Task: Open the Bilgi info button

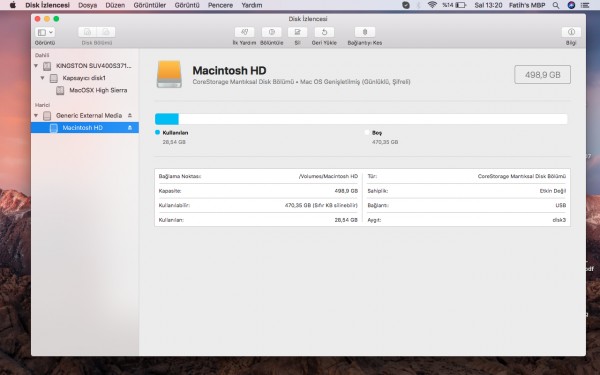Action: point(571,32)
